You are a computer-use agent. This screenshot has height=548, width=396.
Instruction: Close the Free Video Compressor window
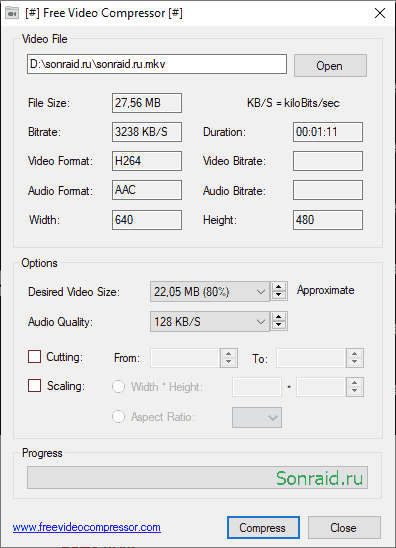click(x=380, y=13)
